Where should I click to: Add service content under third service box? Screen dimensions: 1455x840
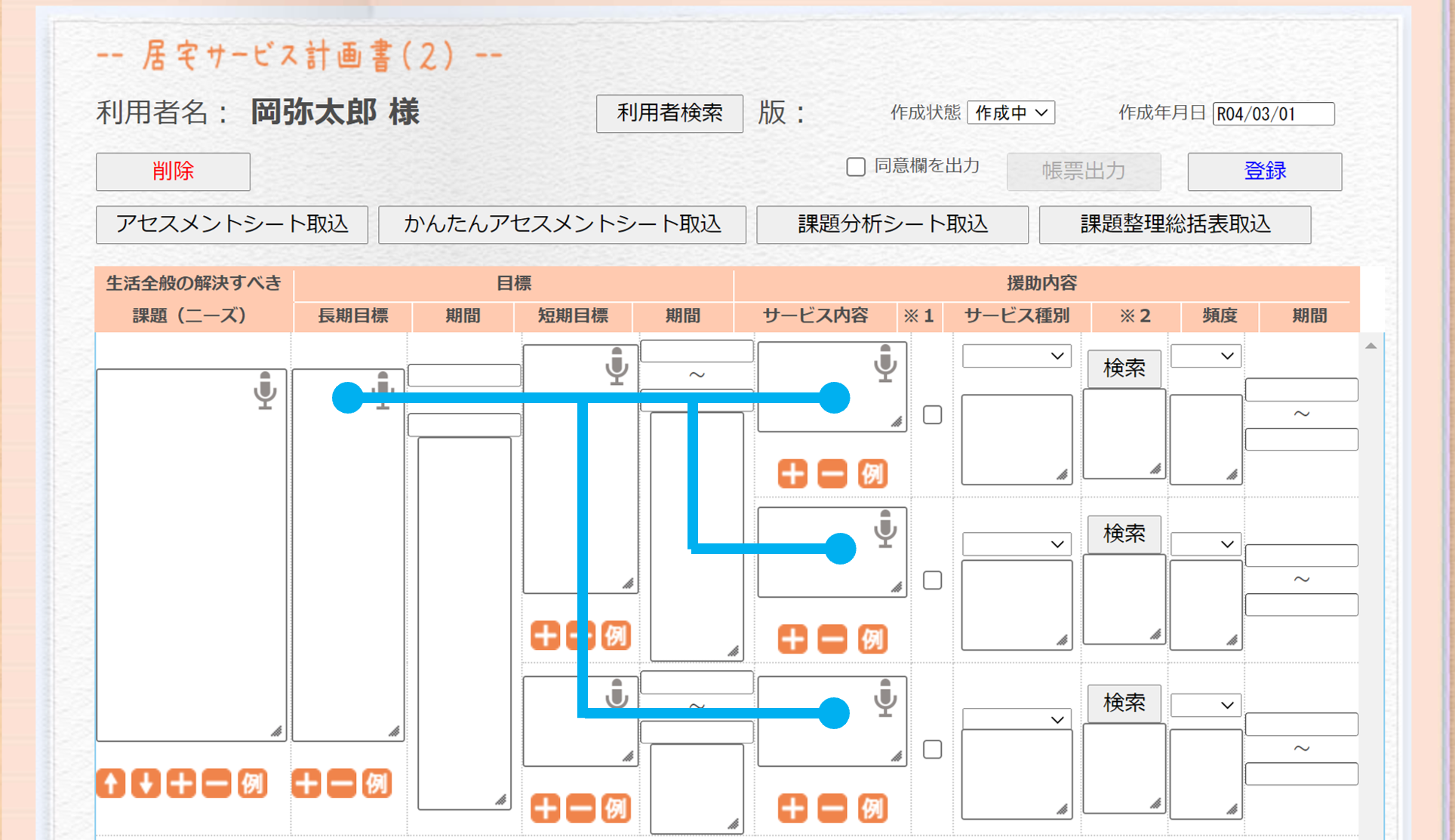(x=792, y=808)
